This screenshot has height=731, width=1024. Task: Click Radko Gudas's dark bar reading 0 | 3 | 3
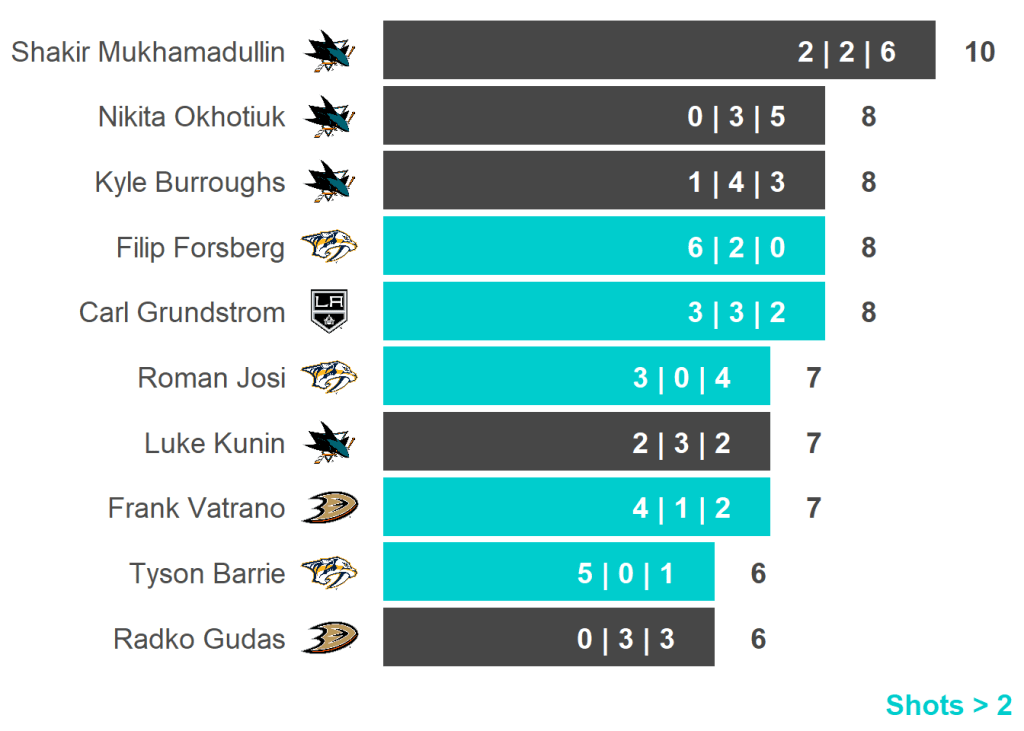(x=548, y=638)
